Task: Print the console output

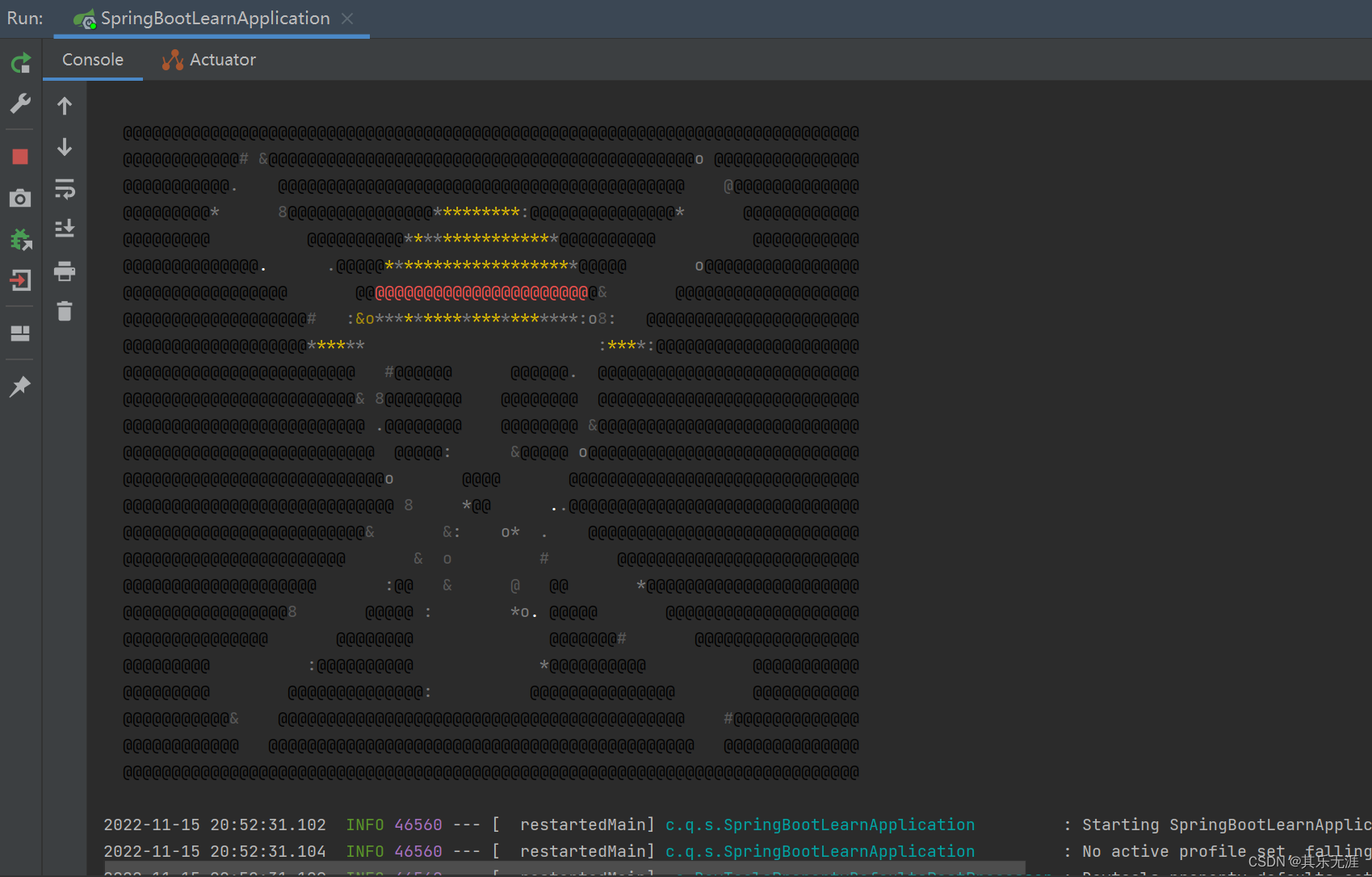Action: 65,271
